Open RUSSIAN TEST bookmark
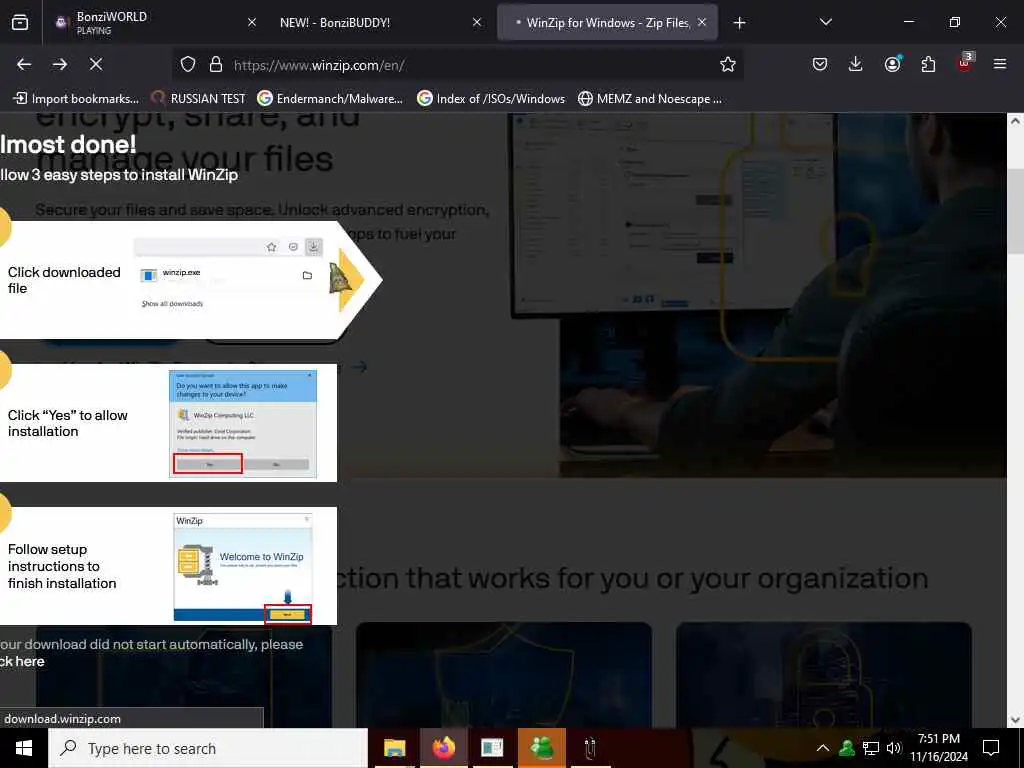 [199, 99]
